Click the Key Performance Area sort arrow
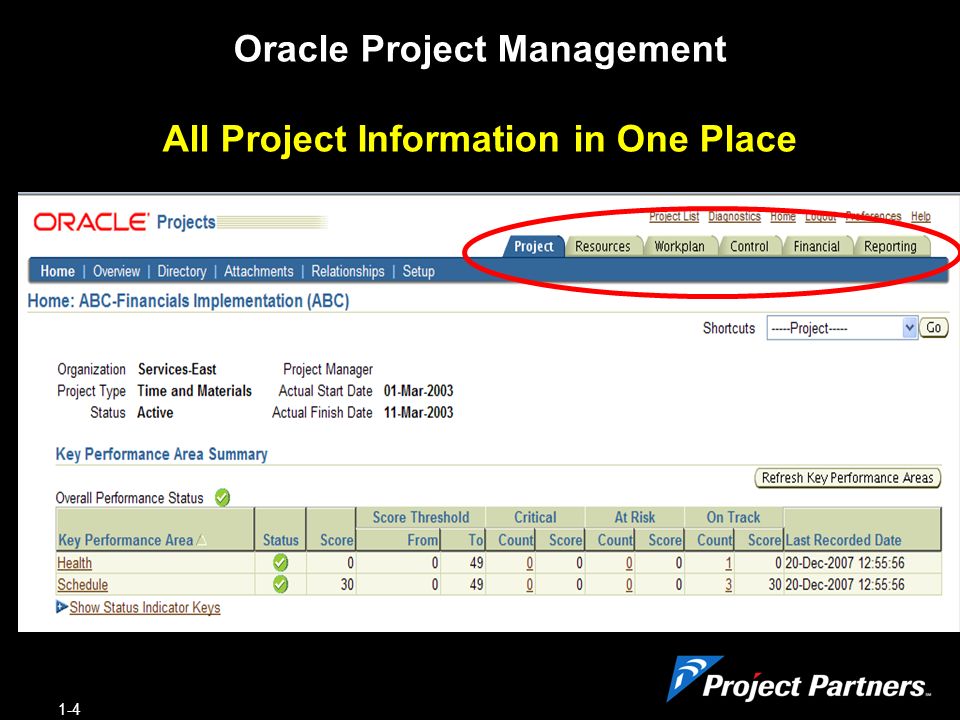The image size is (960, 720). (x=201, y=540)
